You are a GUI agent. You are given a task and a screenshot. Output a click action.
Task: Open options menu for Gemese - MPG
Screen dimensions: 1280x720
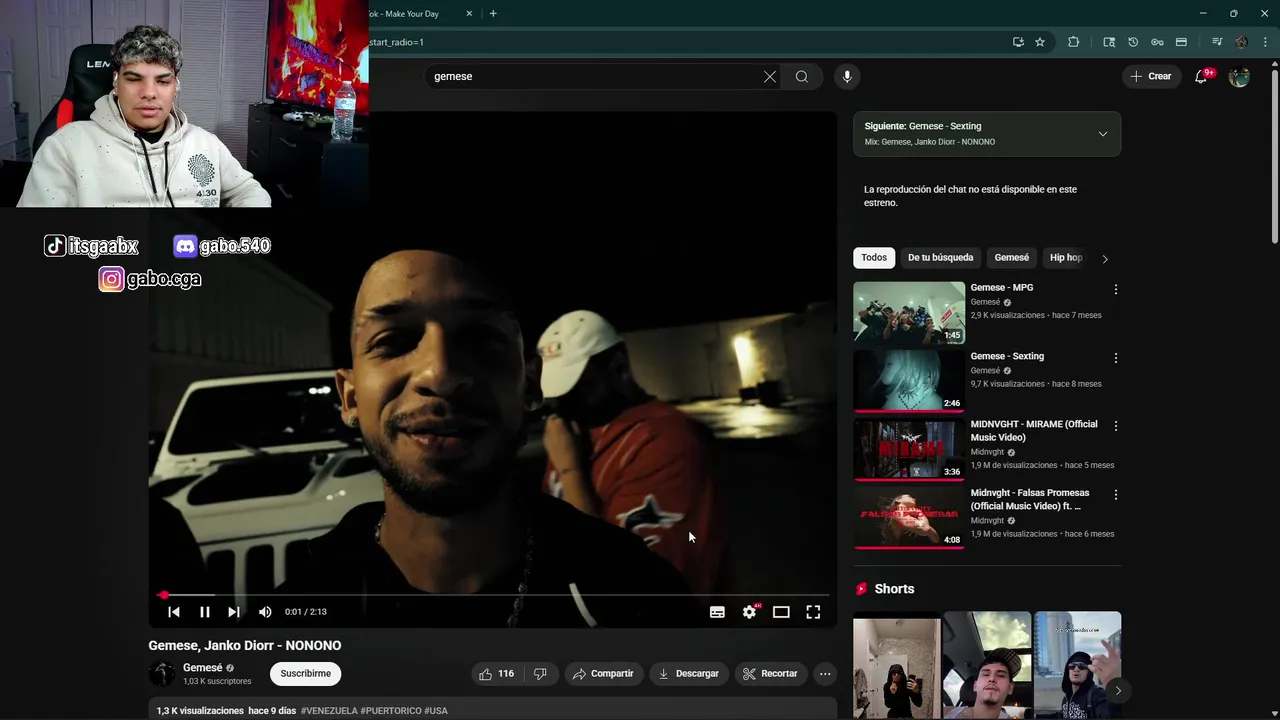click(1116, 289)
